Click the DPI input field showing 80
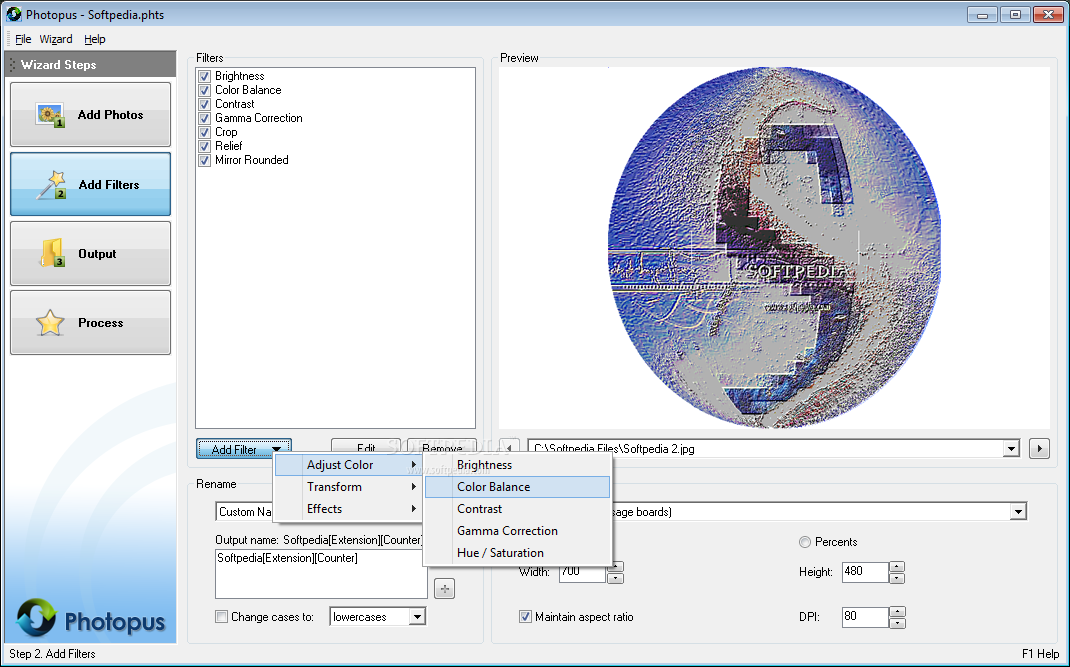Screen dimensions: 1070x667 click(865, 617)
